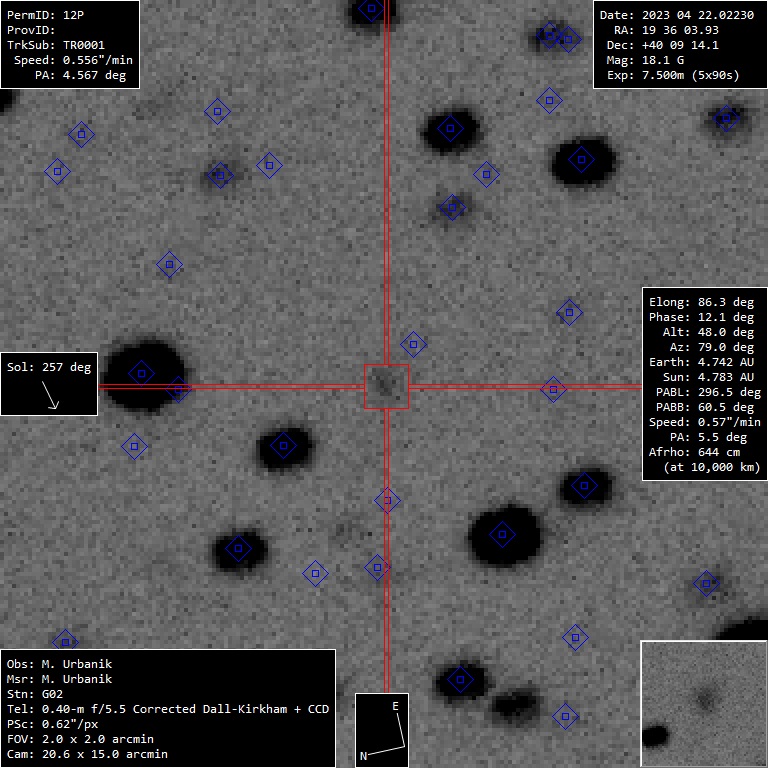The width and height of the screenshot is (768, 768).
Task: Click the red target box around the comet
Action: (386, 386)
